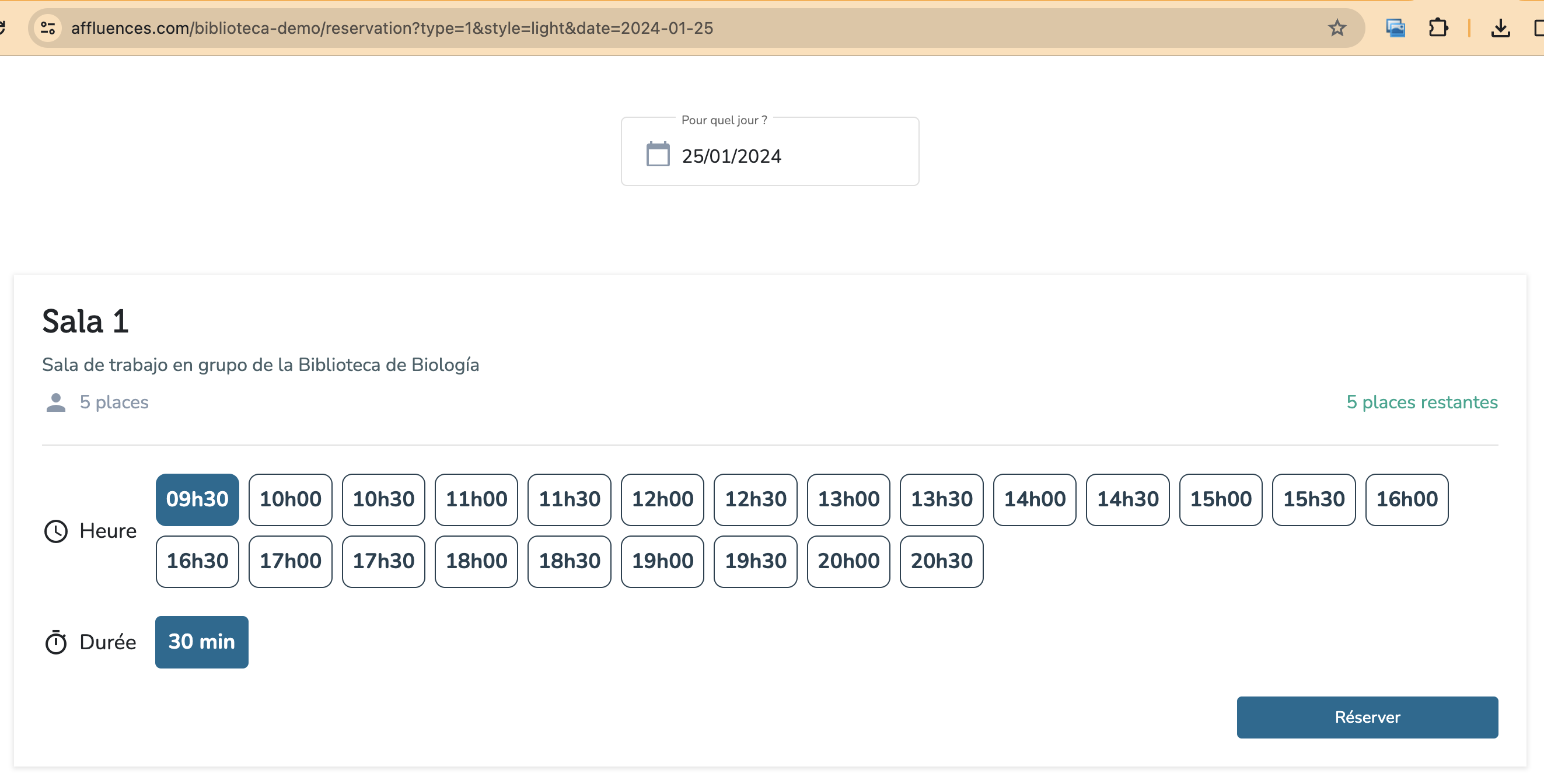Click the blue picture extension icon
1544x784 pixels.
tap(1395, 28)
